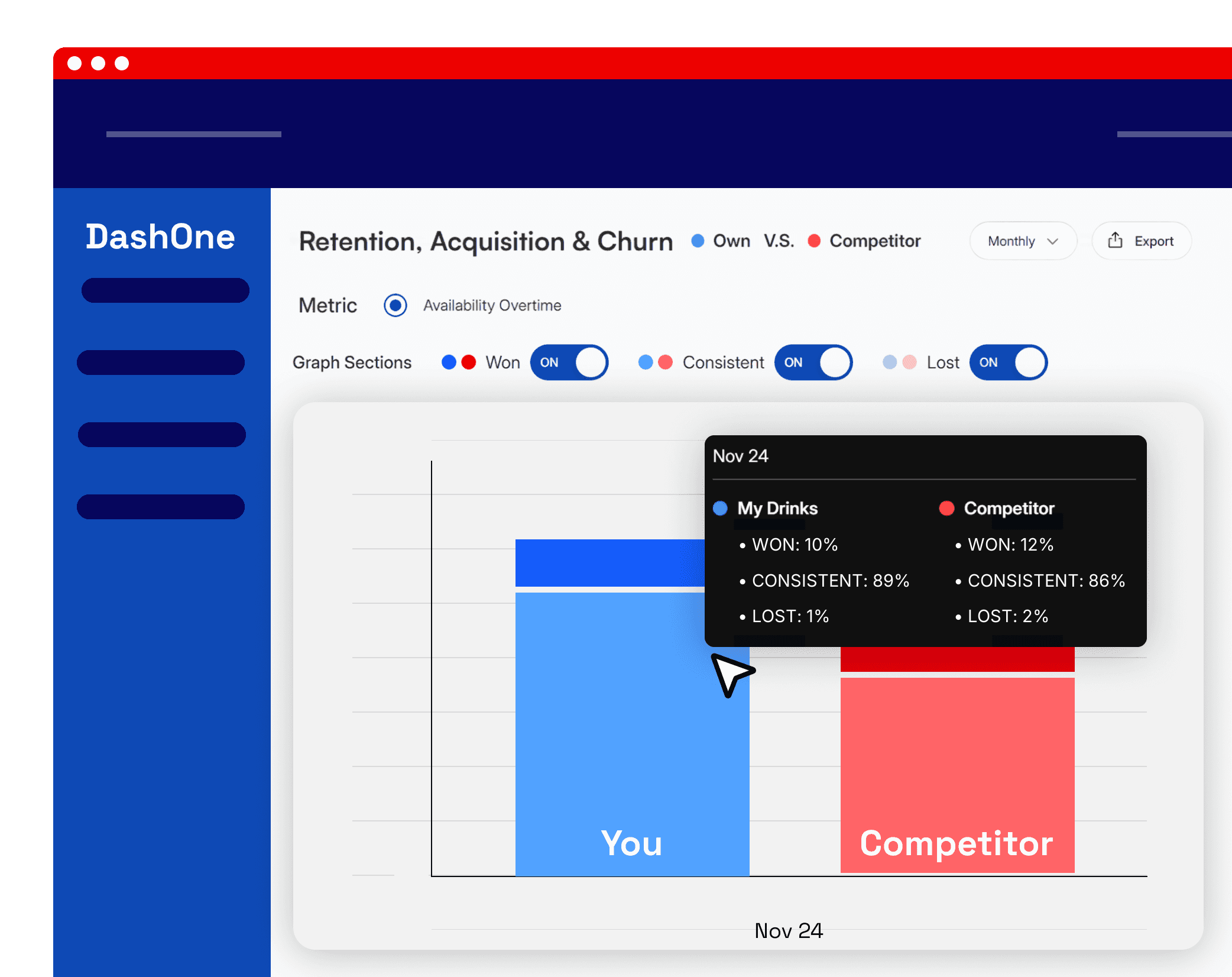Click the Export button label
This screenshot has height=977, width=1232.
pos(1154,241)
